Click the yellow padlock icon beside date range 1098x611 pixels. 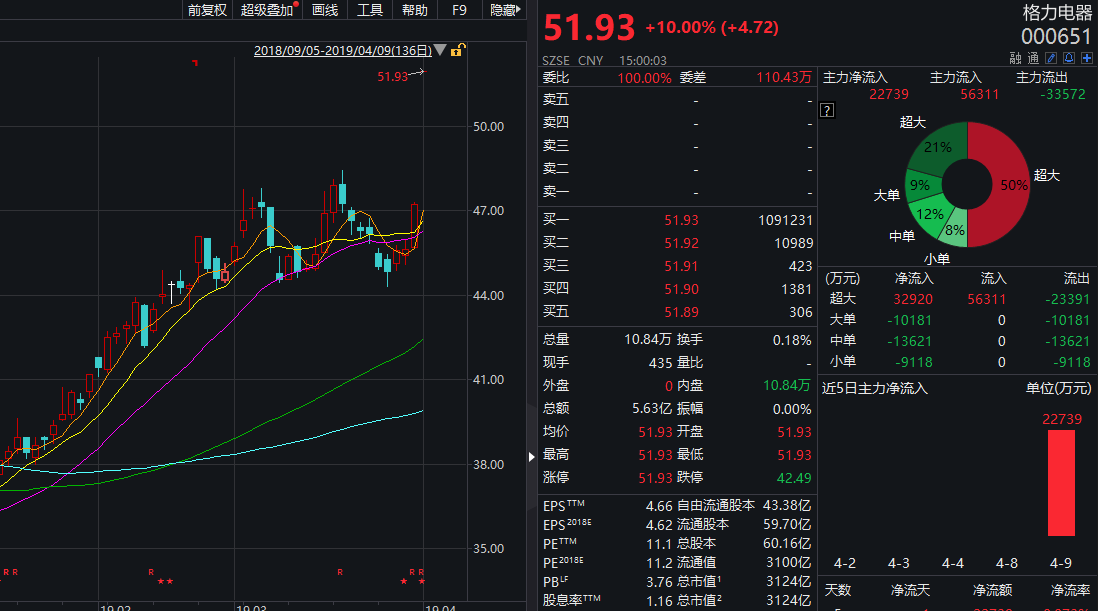pyautogui.click(x=457, y=50)
